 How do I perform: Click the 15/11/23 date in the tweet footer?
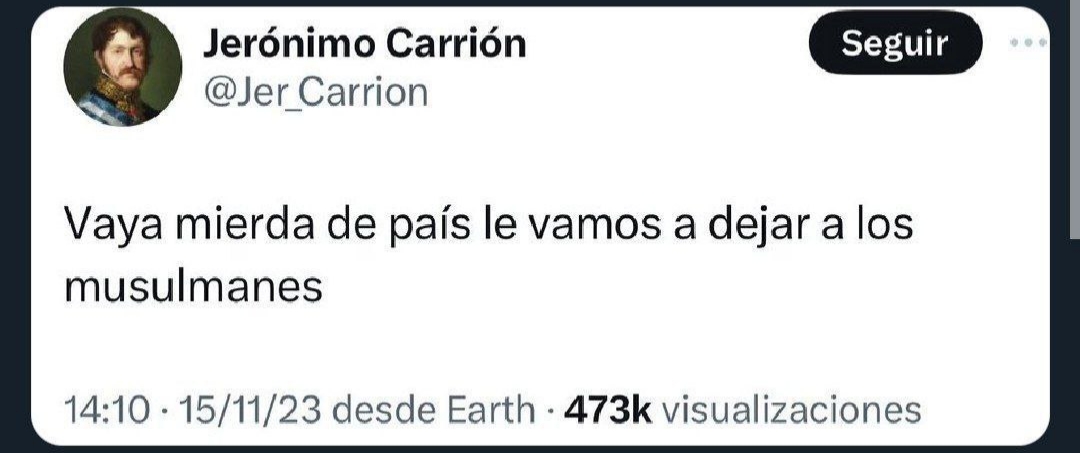click(249, 410)
